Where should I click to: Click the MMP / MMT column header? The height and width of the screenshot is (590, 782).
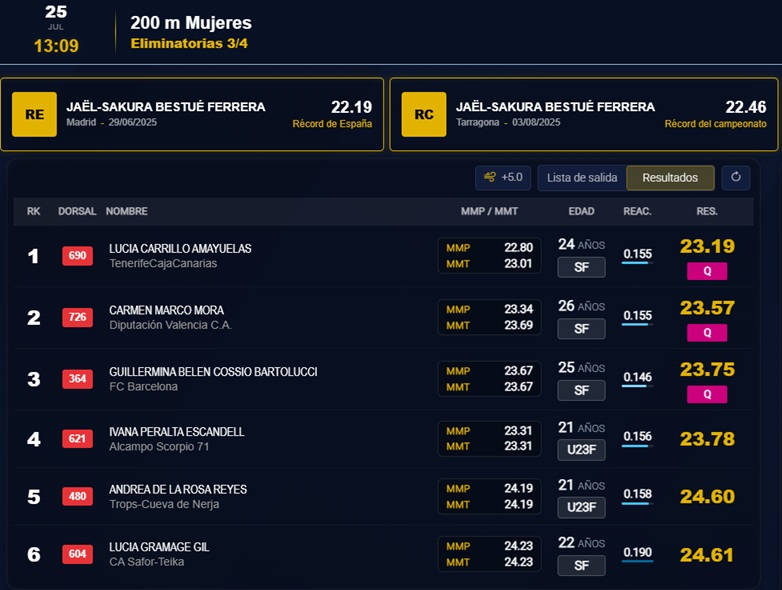pos(489,211)
